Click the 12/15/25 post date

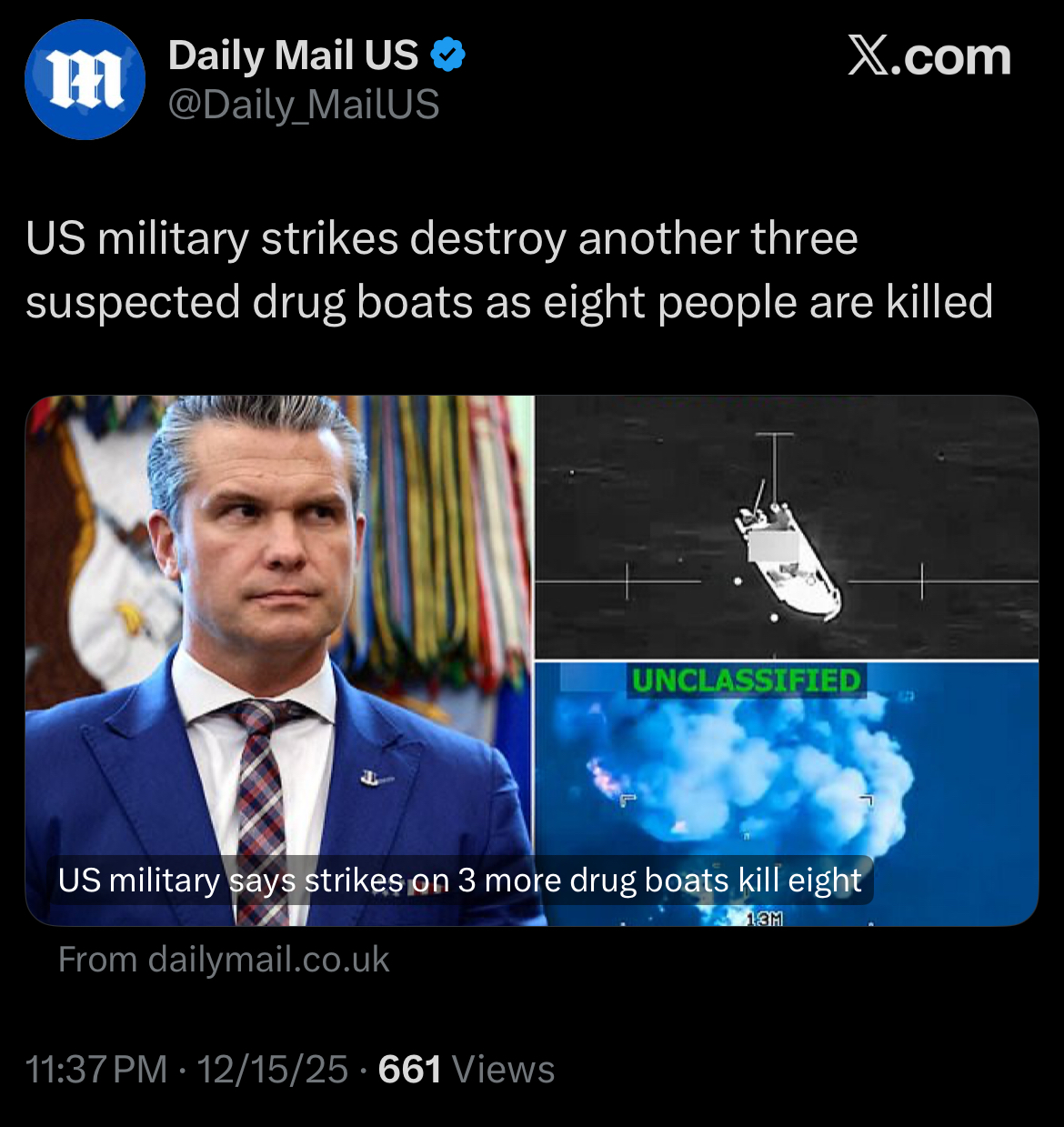[x=273, y=1070]
